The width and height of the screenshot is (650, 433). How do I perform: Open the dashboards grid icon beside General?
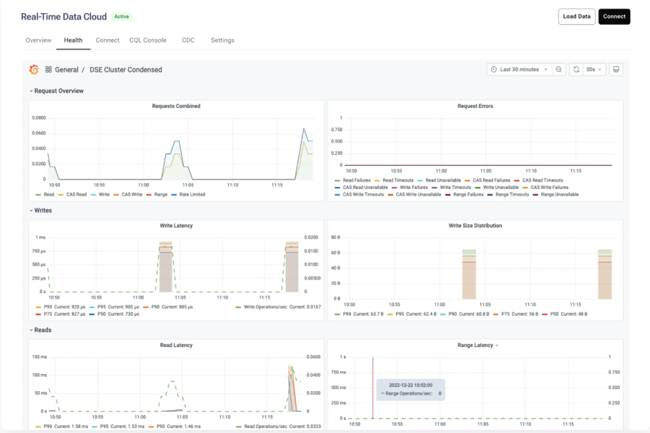(x=49, y=70)
